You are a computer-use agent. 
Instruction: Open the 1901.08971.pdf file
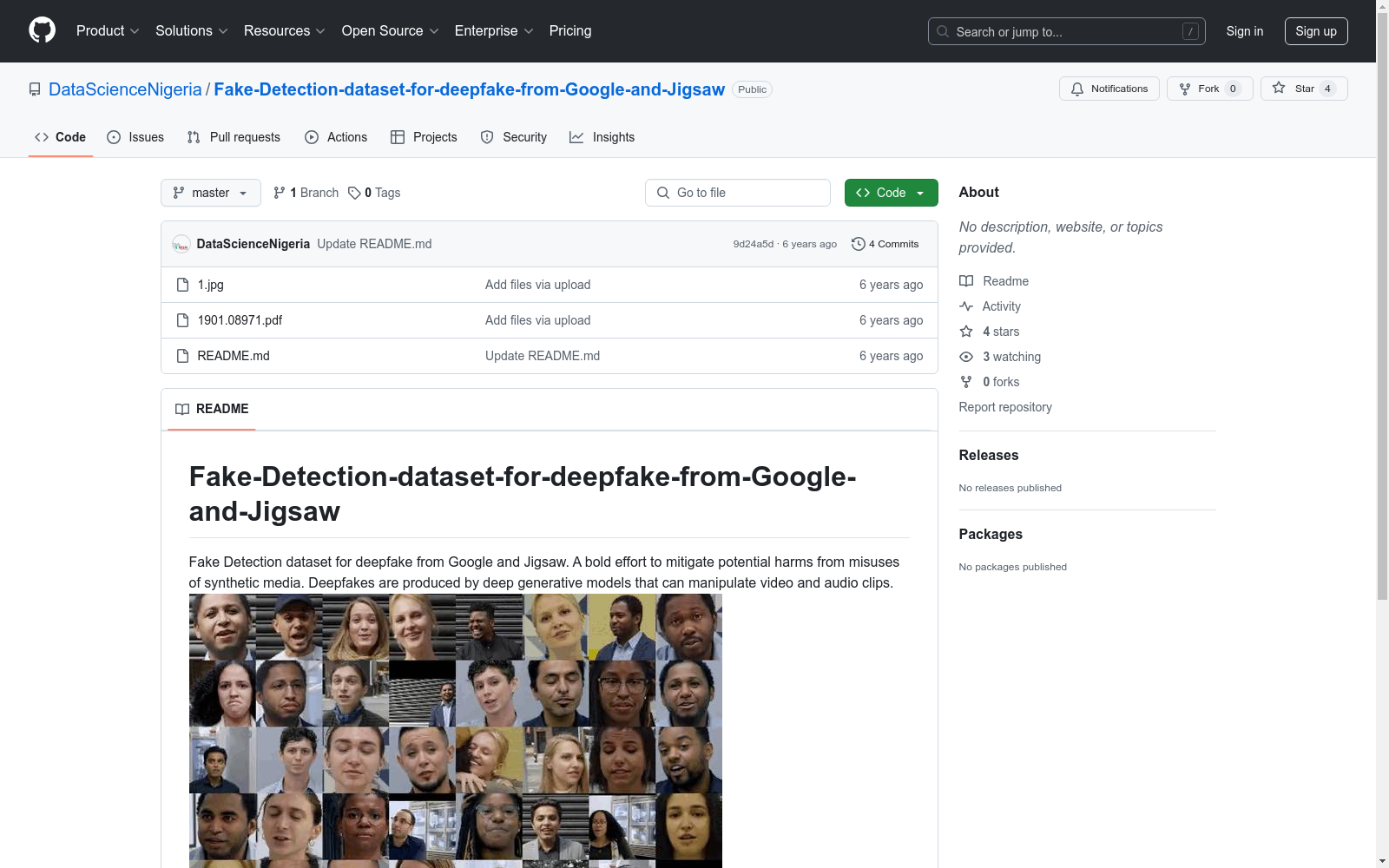click(x=240, y=320)
